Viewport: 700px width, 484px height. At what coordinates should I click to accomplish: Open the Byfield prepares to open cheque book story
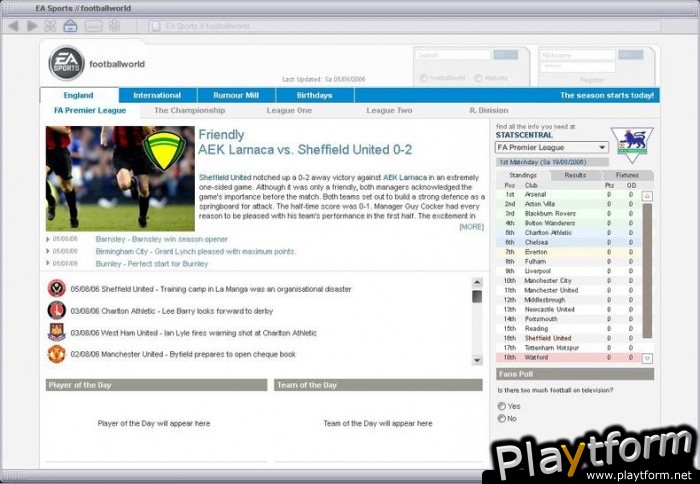coord(183,354)
